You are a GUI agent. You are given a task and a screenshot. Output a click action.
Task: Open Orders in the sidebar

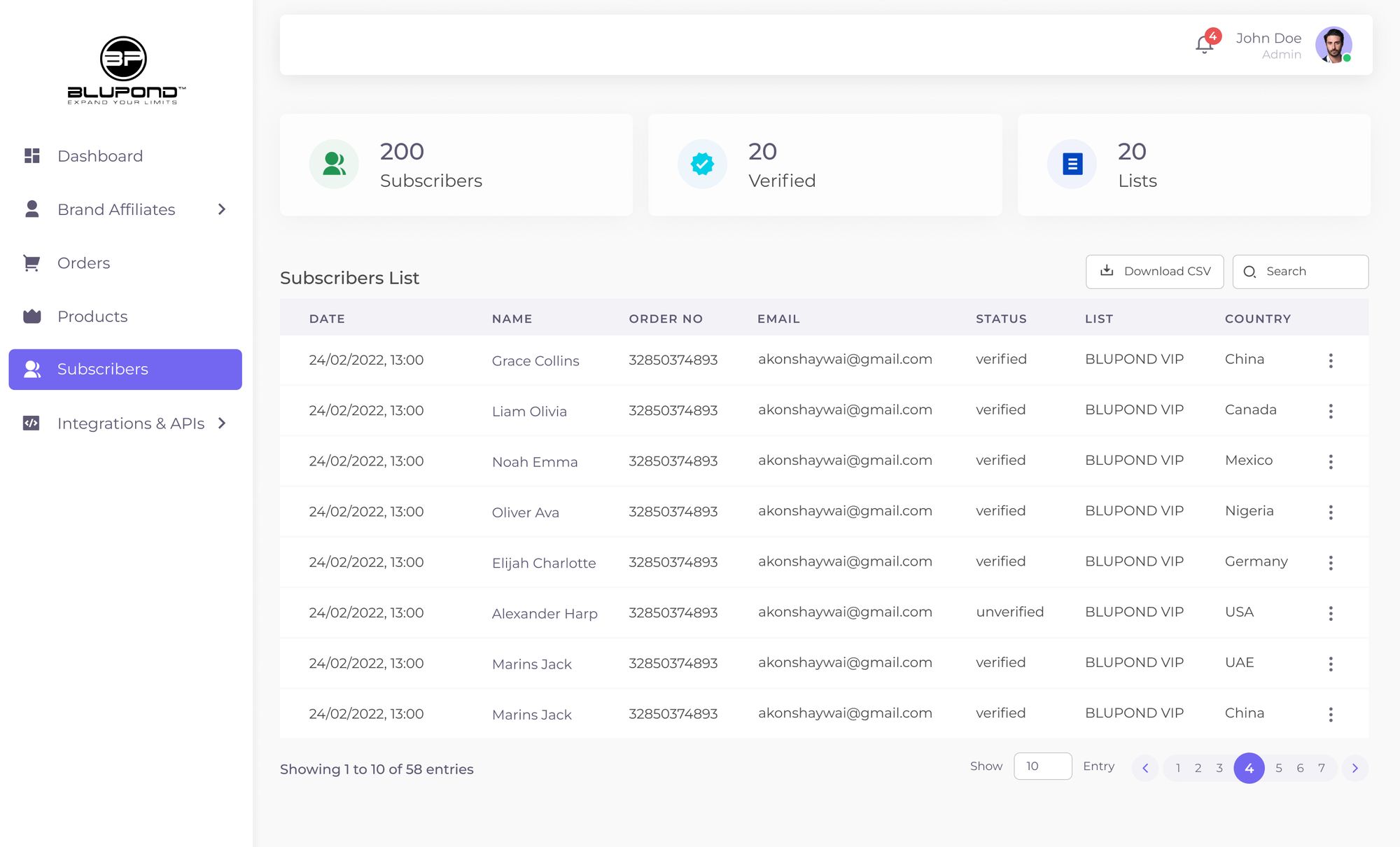coord(83,263)
